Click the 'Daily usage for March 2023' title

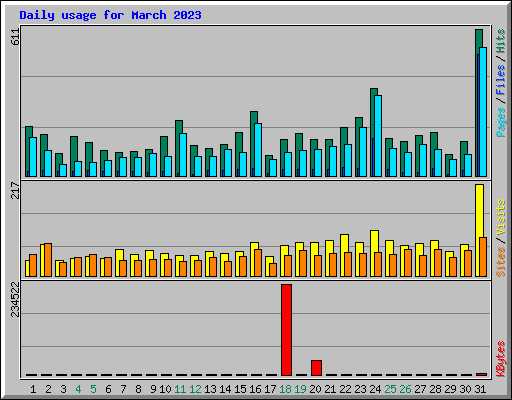pos(110,15)
